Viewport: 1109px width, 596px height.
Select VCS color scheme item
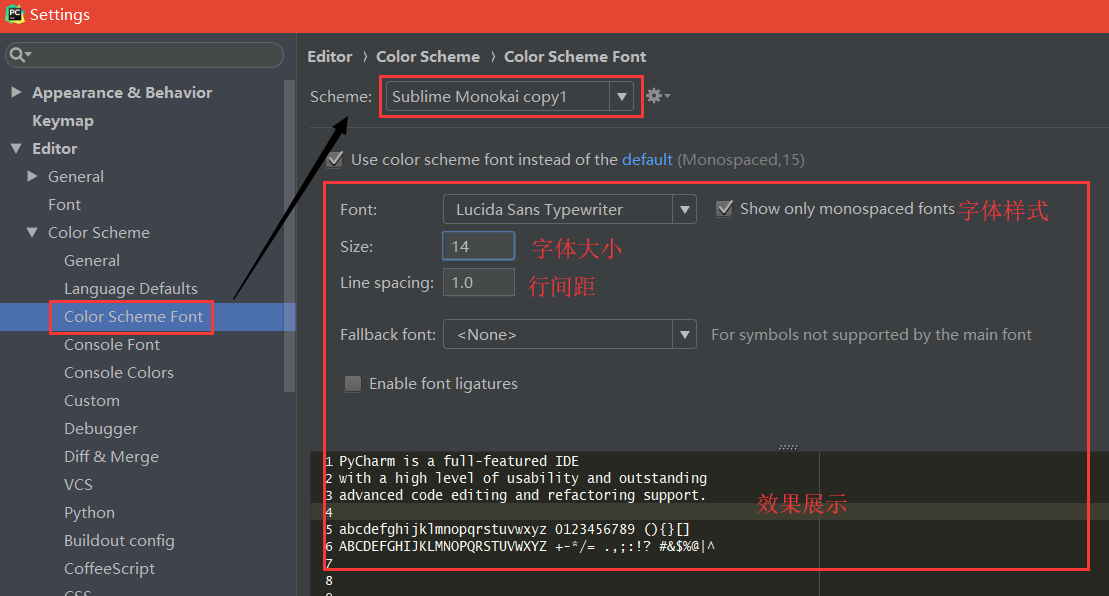point(79,485)
